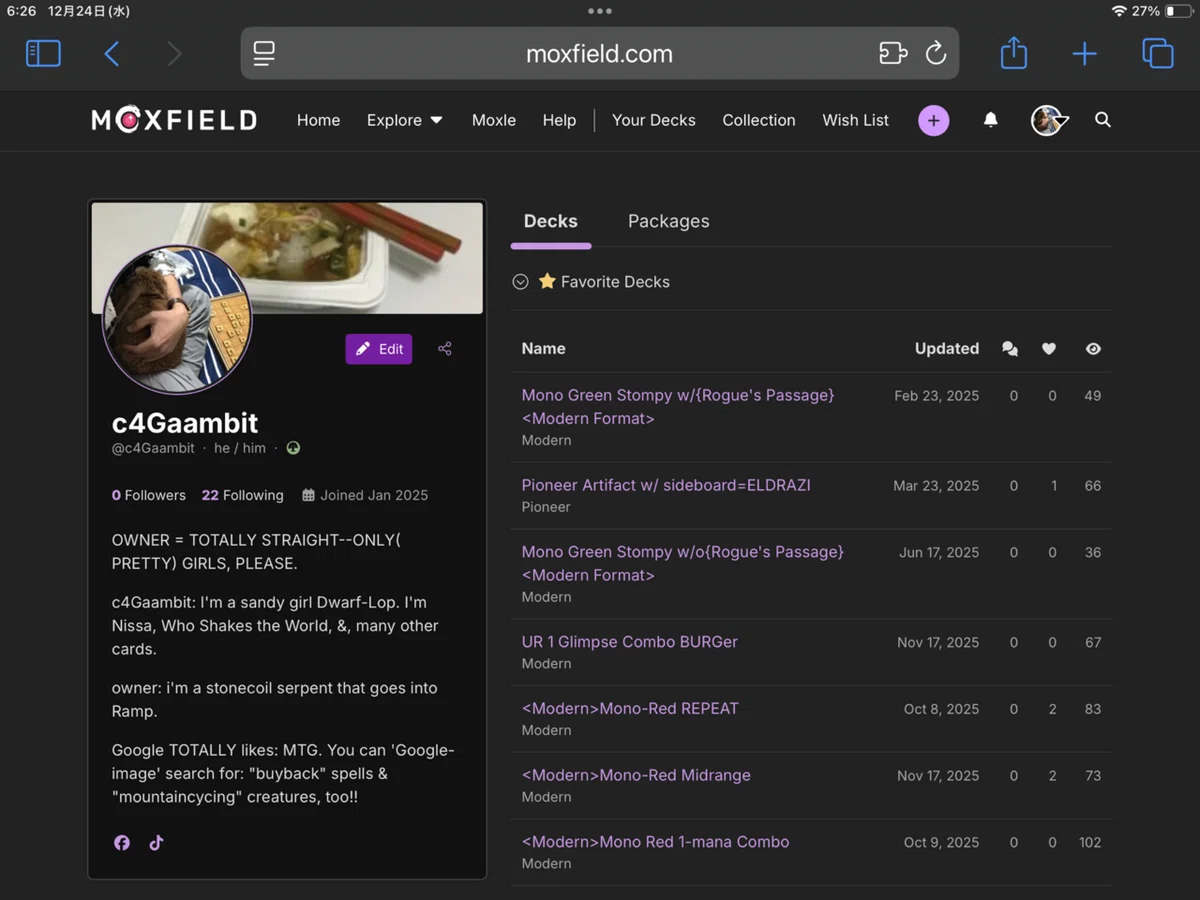
Task: Click the search magnifier icon
Action: pyautogui.click(x=1103, y=120)
